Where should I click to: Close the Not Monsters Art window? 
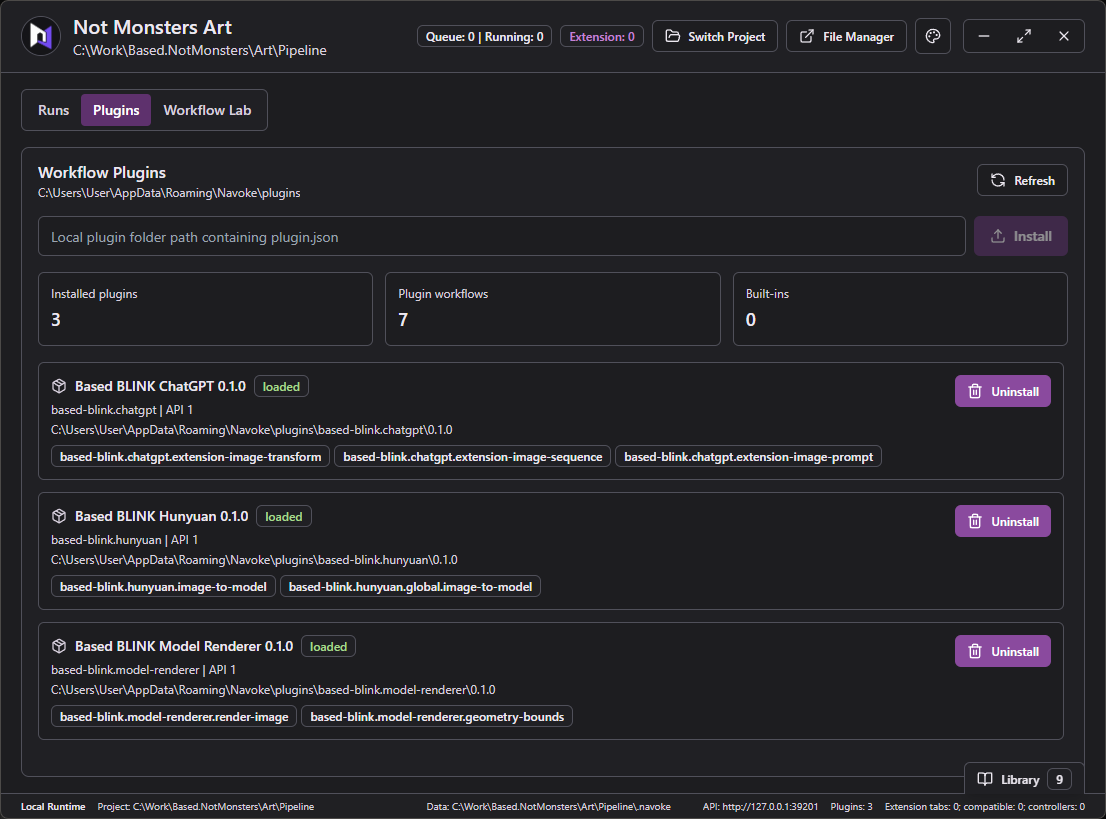(1064, 36)
